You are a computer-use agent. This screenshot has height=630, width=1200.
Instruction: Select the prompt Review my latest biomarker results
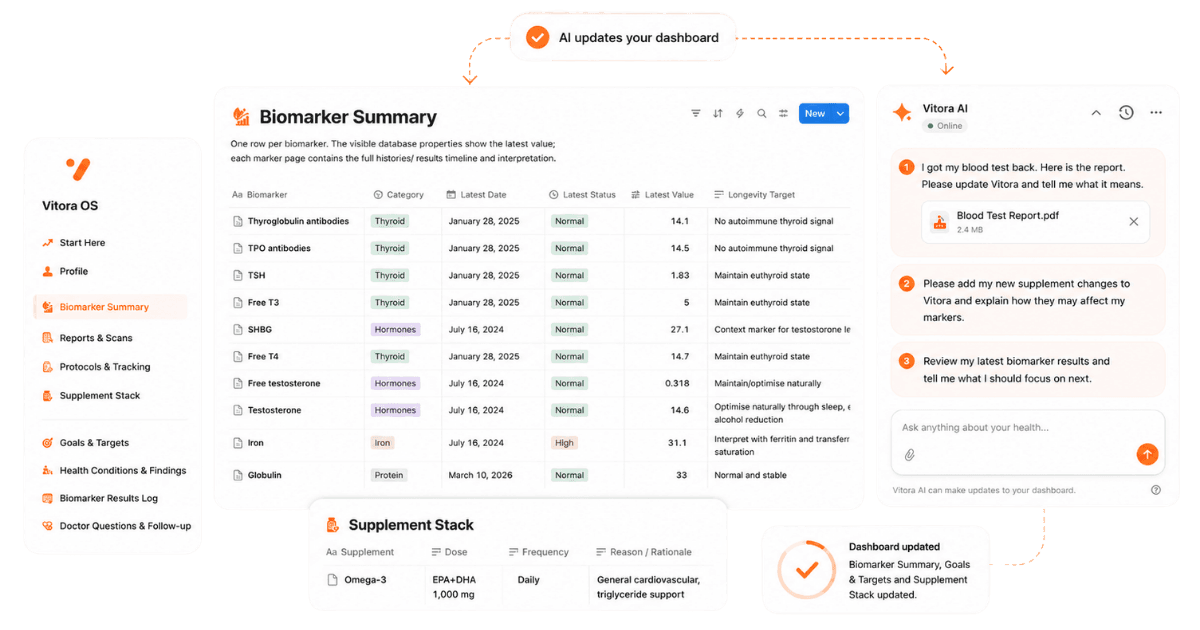coord(1027,370)
